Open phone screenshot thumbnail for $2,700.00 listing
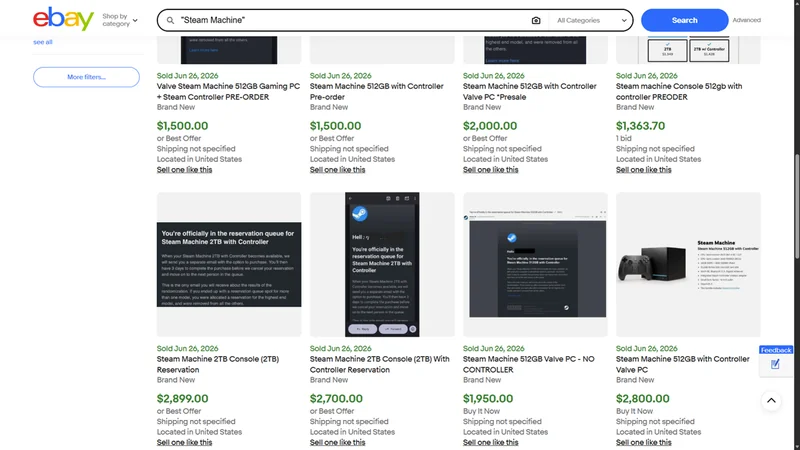 [x=382, y=264]
